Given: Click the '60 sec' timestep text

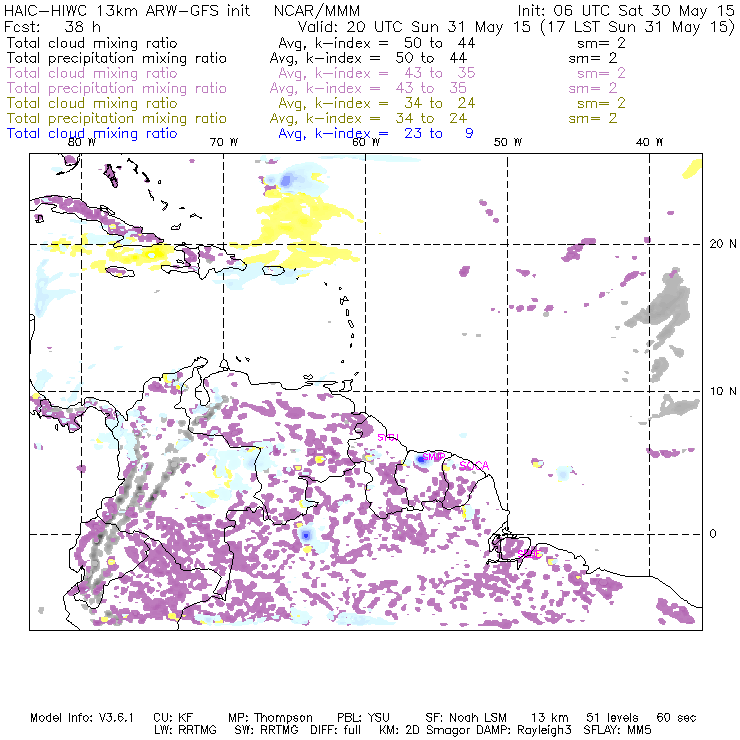Looking at the screenshot, I should [676, 718].
